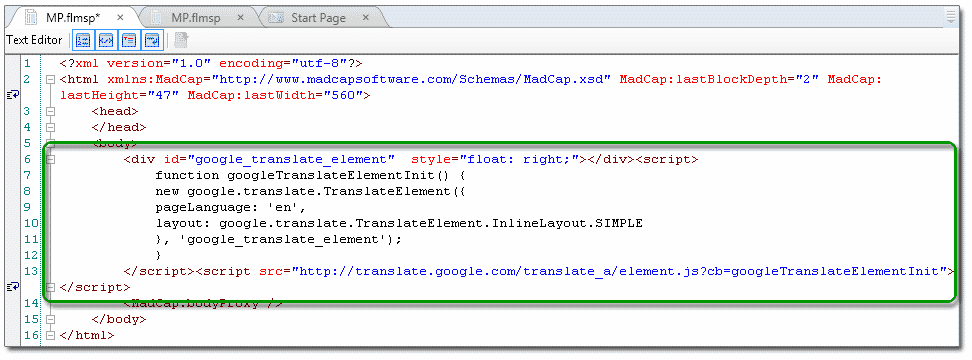
Task: Click the file icon on MP.flmsp* tab
Action: [x=30, y=17]
